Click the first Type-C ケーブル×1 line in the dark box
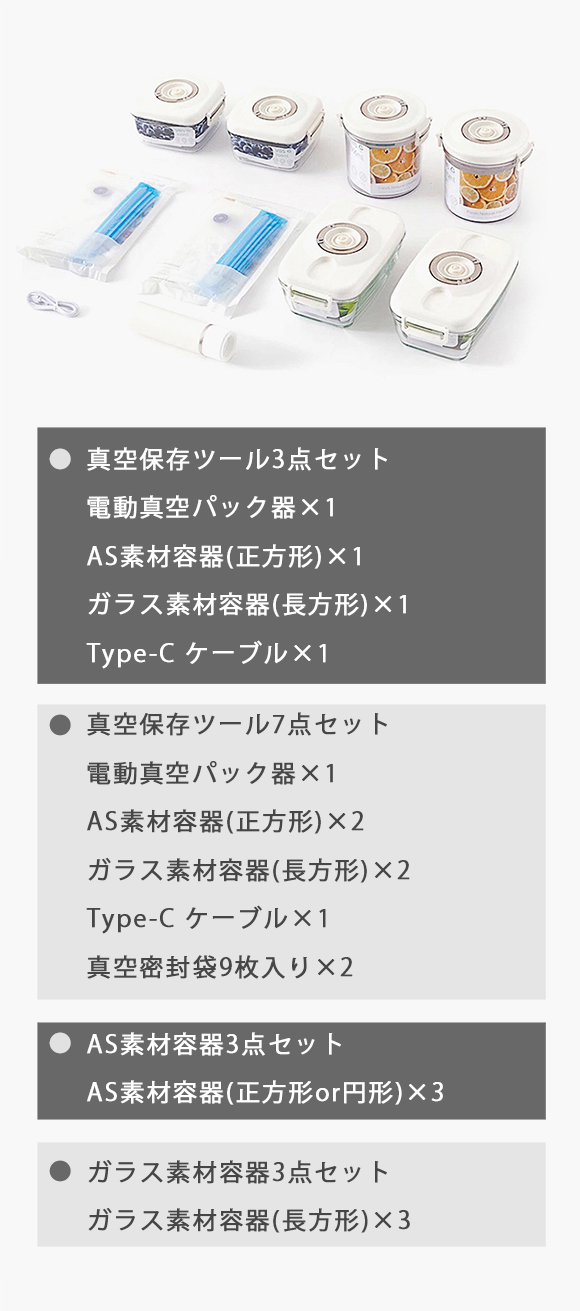This screenshot has width=580, height=1311. (x=208, y=653)
